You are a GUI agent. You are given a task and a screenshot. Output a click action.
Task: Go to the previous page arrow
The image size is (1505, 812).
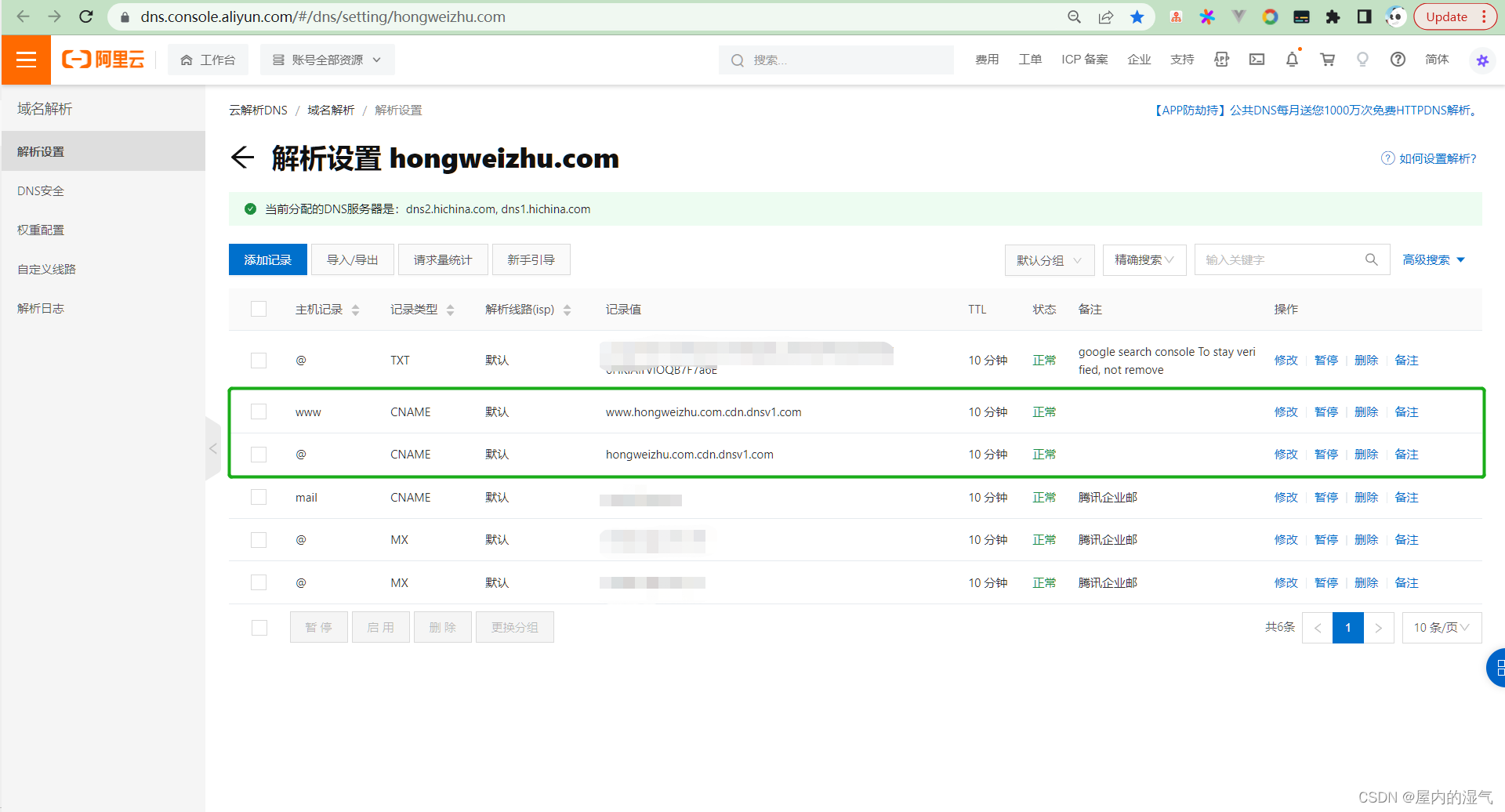point(1318,628)
